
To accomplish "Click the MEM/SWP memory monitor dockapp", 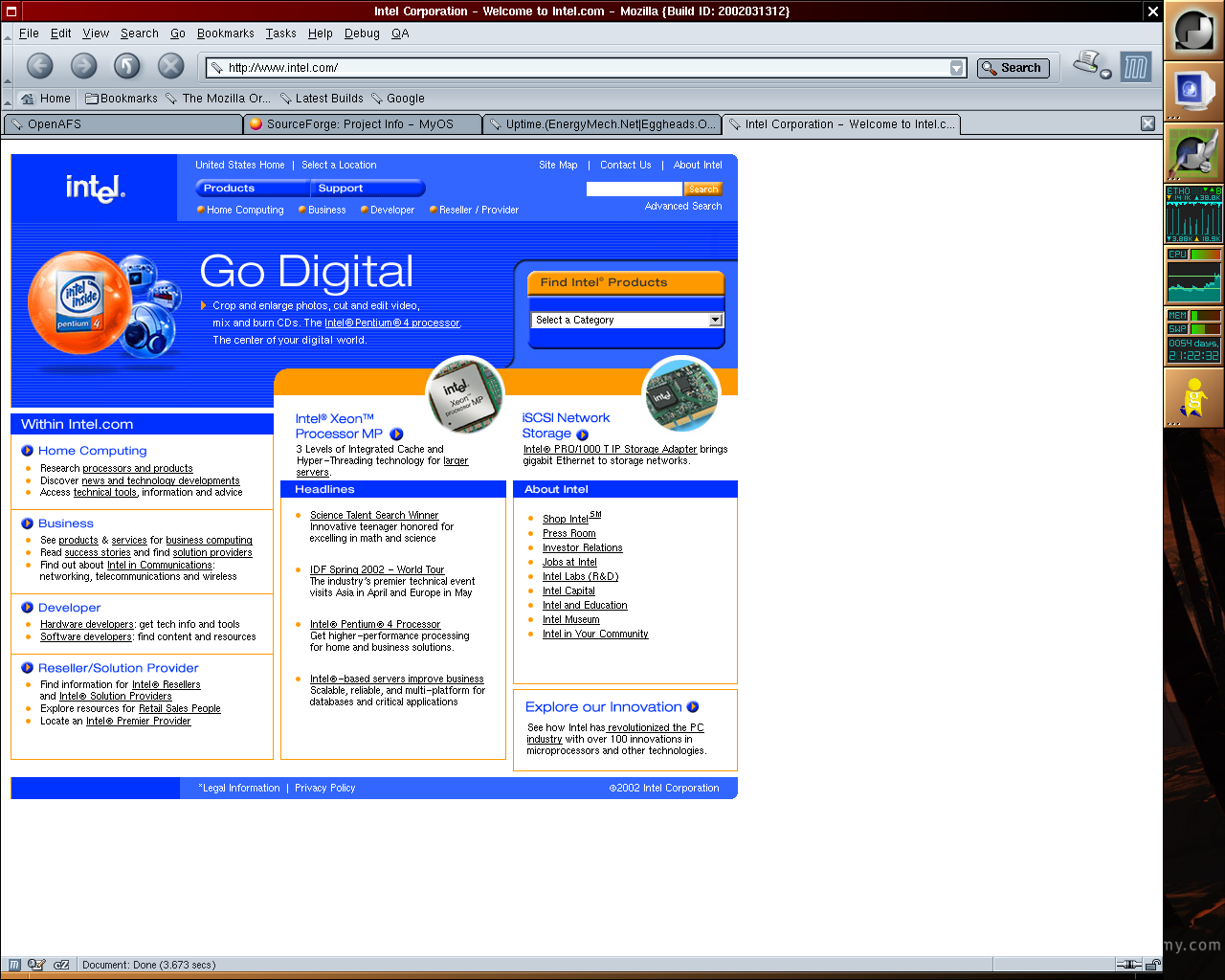I will (x=1193, y=336).
